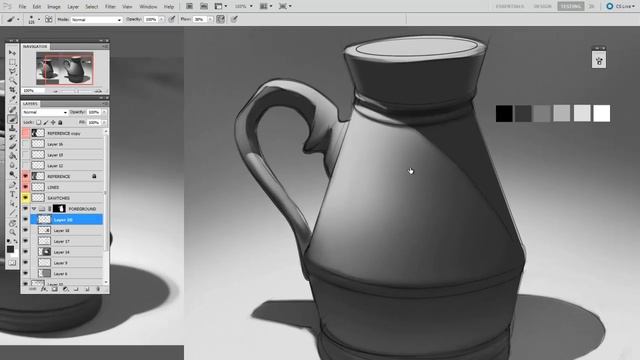Viewport: 640px width, 360px height.
Task: Show the REFERENCE copy layer
Action: pos(26,133)
